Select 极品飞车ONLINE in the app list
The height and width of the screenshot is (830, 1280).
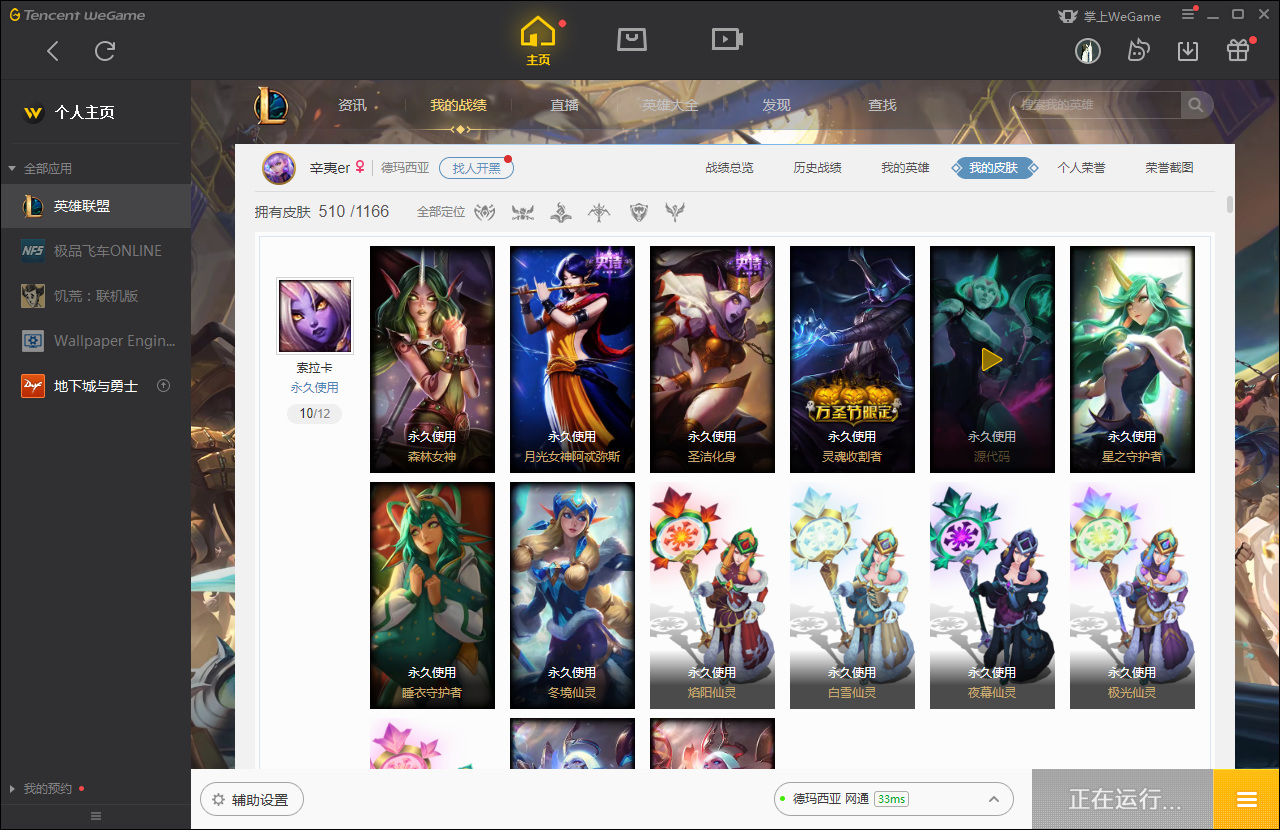(x=95, y=251)
